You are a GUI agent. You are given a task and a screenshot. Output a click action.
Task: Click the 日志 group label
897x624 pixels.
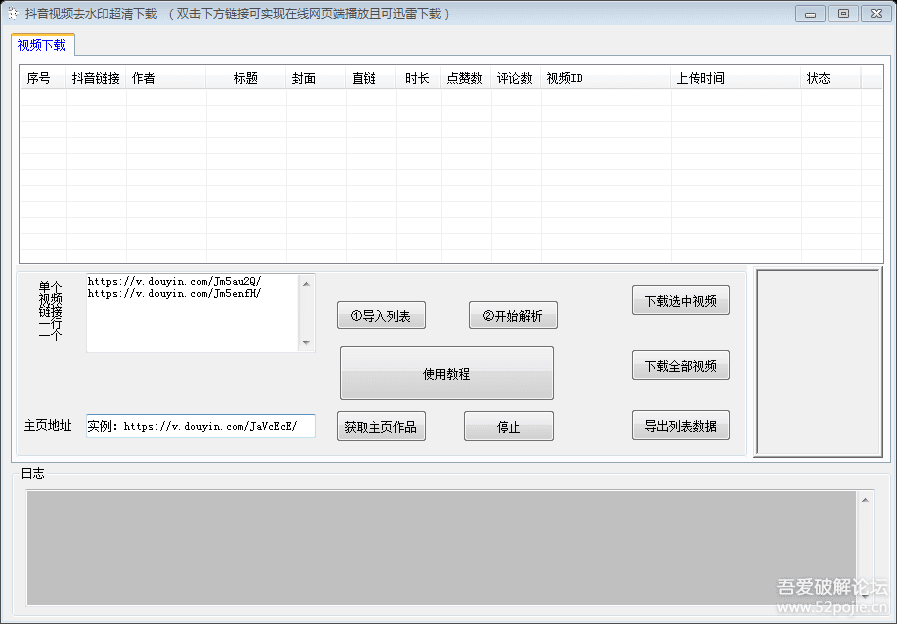tap(33, 473)
